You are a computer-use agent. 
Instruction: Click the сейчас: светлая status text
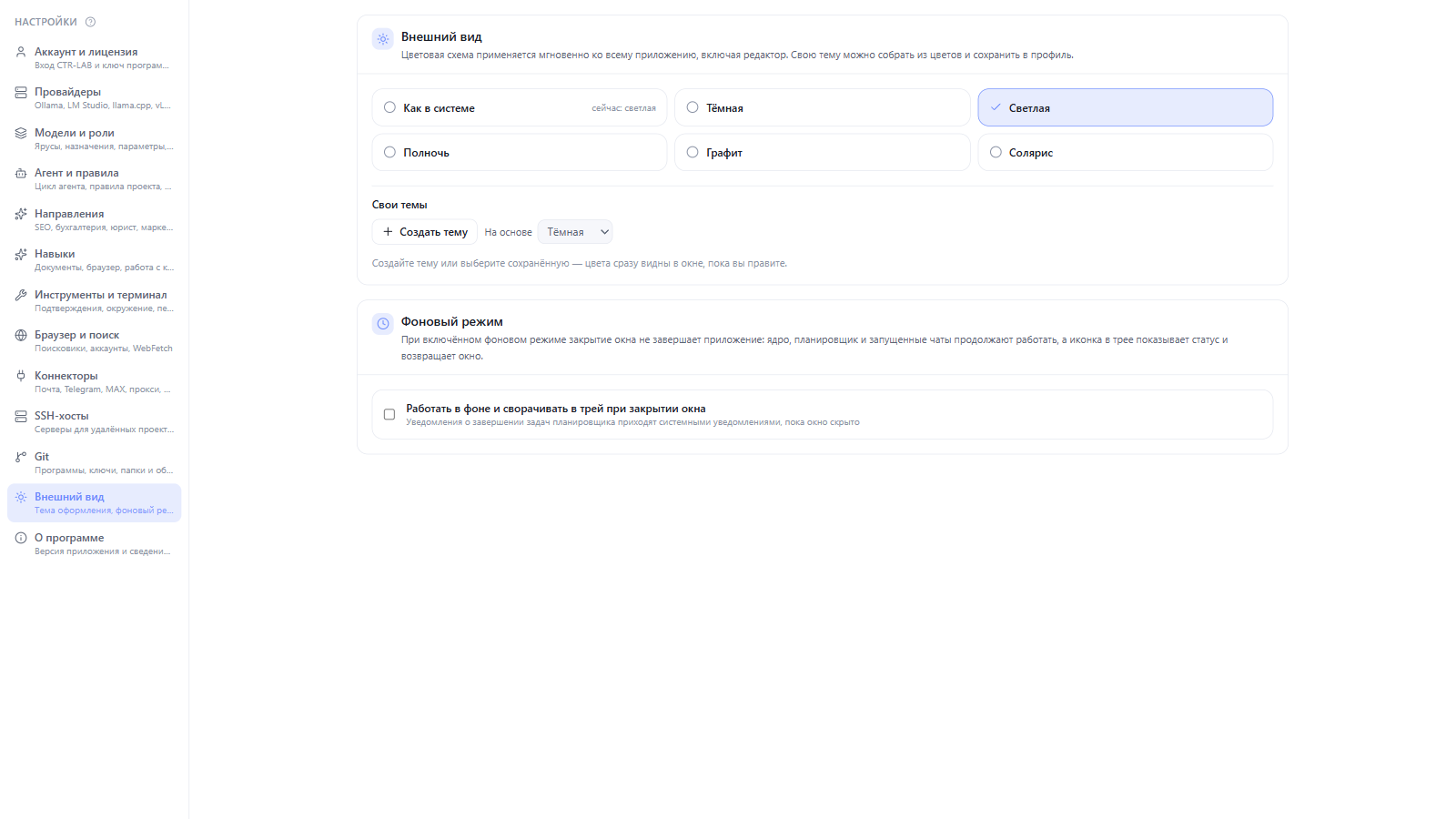coord(623,108)
